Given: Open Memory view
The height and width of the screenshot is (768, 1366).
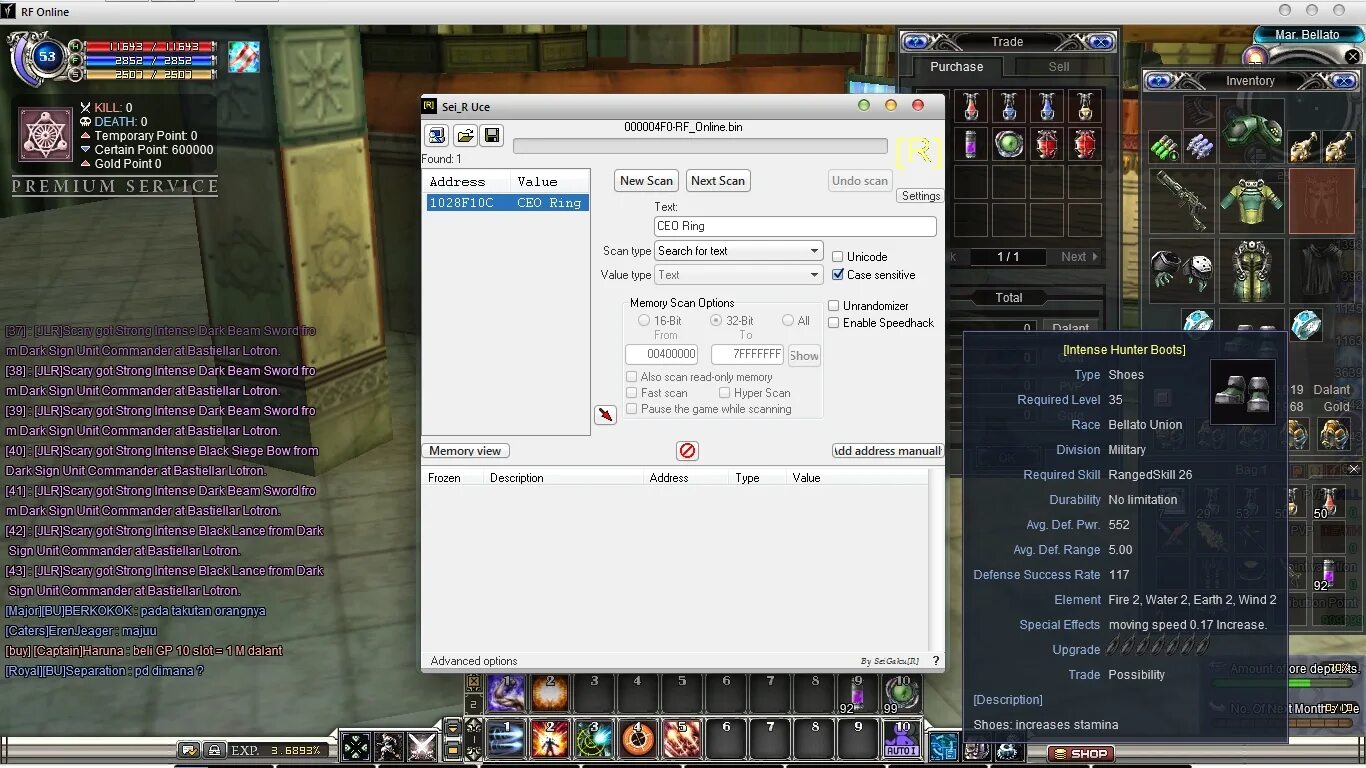Looking at the screenshot, I should click(x=465, y=451).
